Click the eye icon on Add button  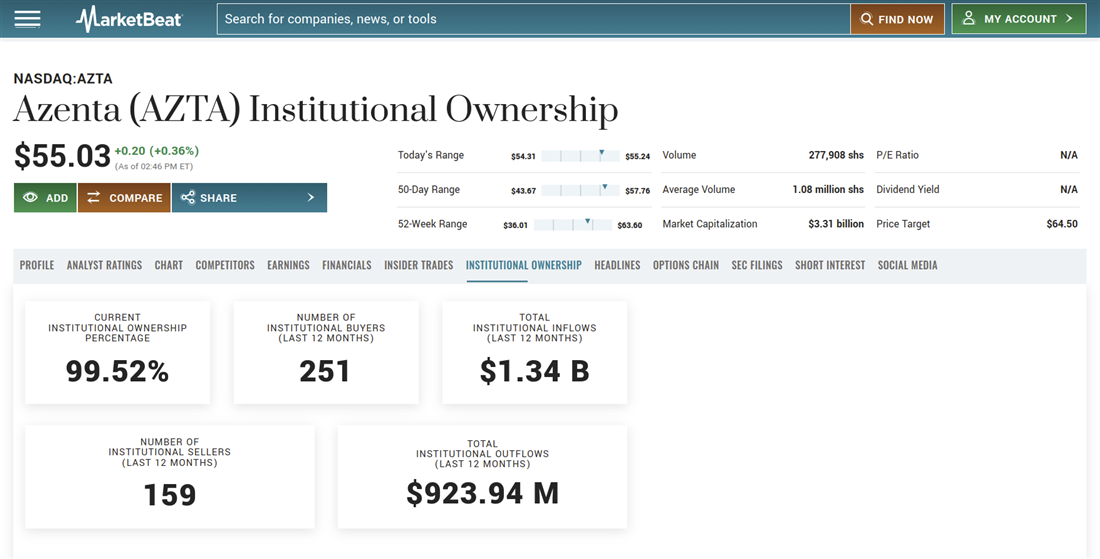coord(30,198)
